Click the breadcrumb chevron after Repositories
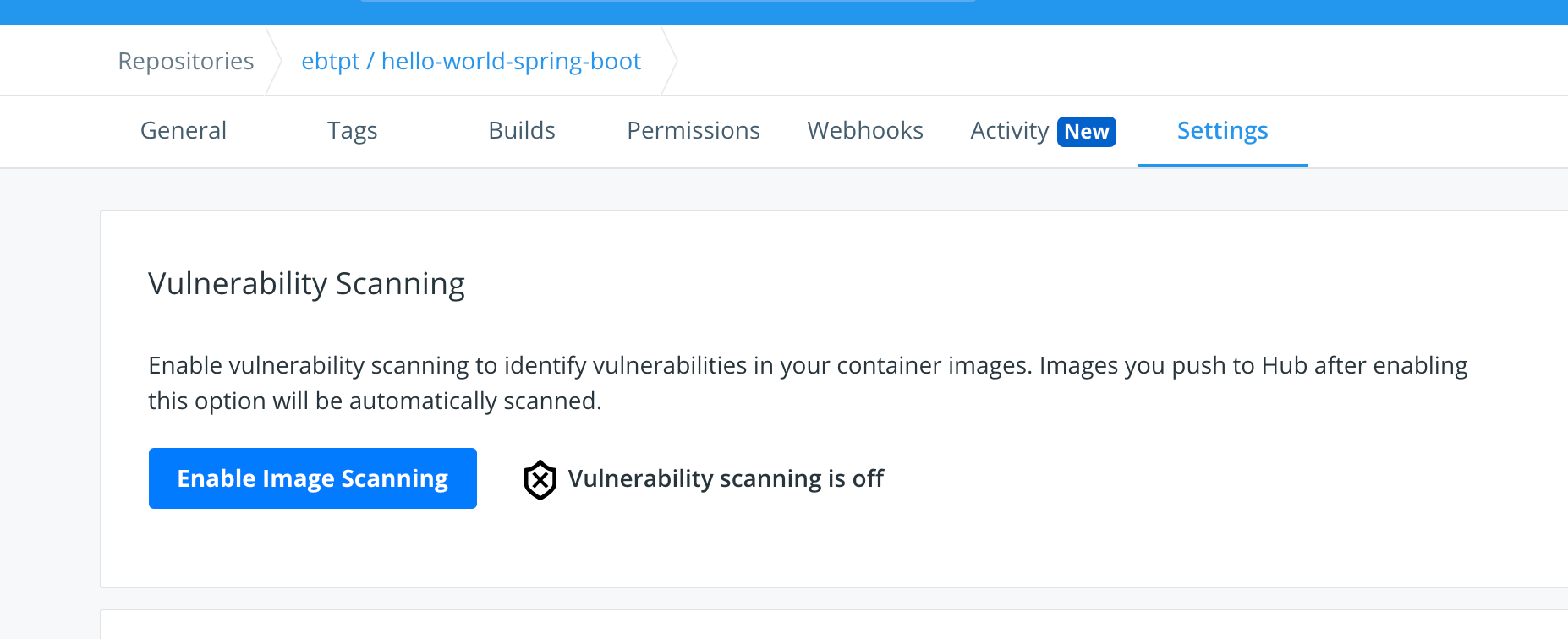Screen dimensions: 1568x639 (274, 61)
